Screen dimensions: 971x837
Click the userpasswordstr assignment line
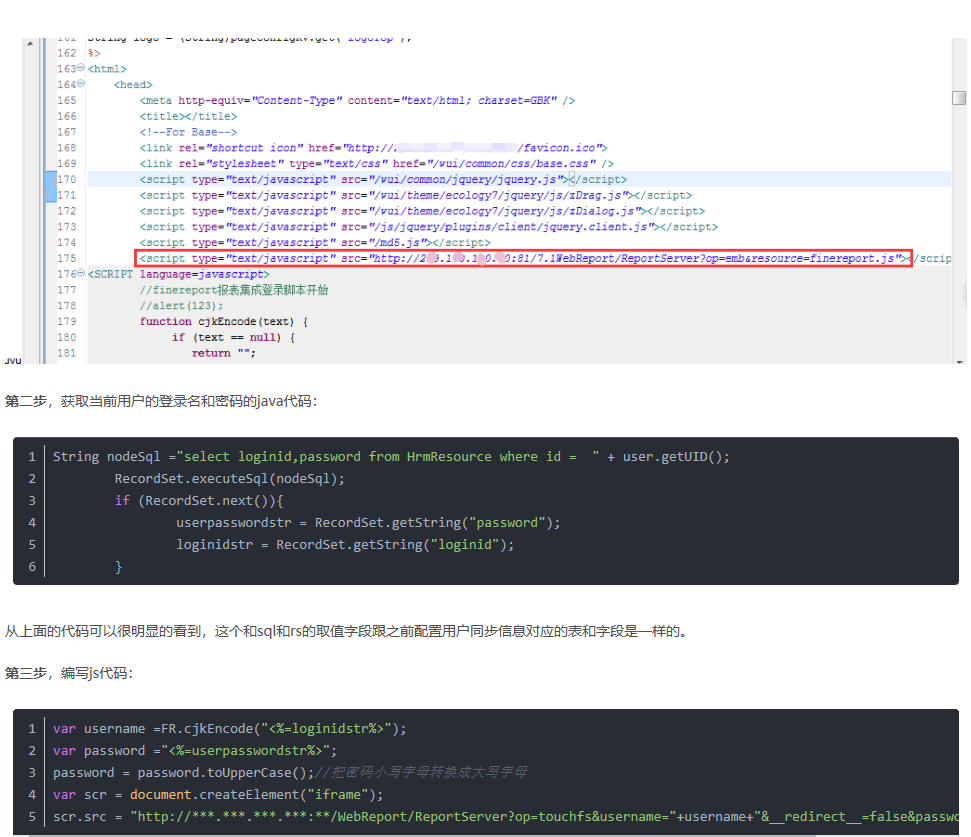pyautogui.click(x=368, y=523)
